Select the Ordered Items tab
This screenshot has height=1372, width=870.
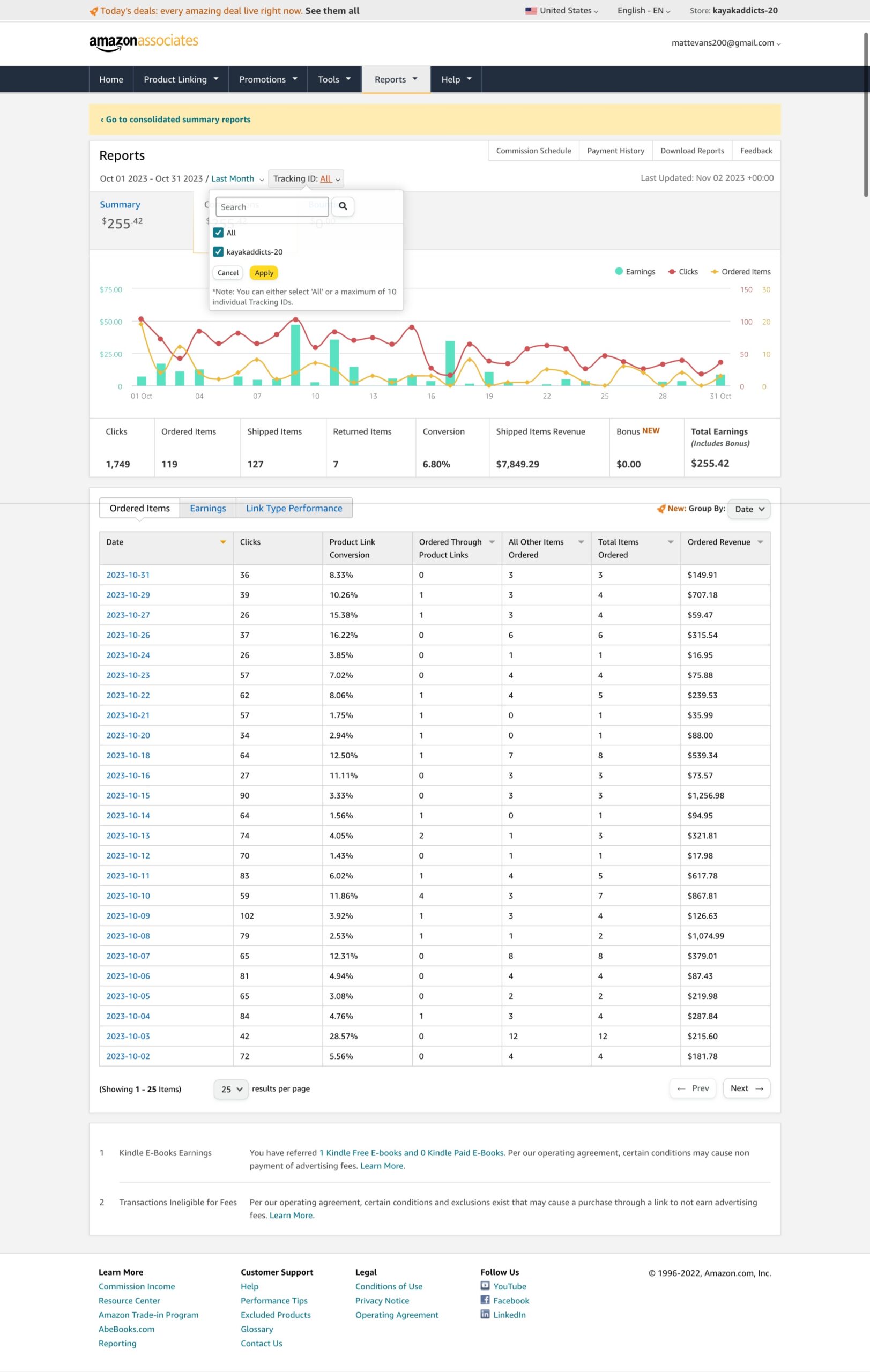(139, 508)
